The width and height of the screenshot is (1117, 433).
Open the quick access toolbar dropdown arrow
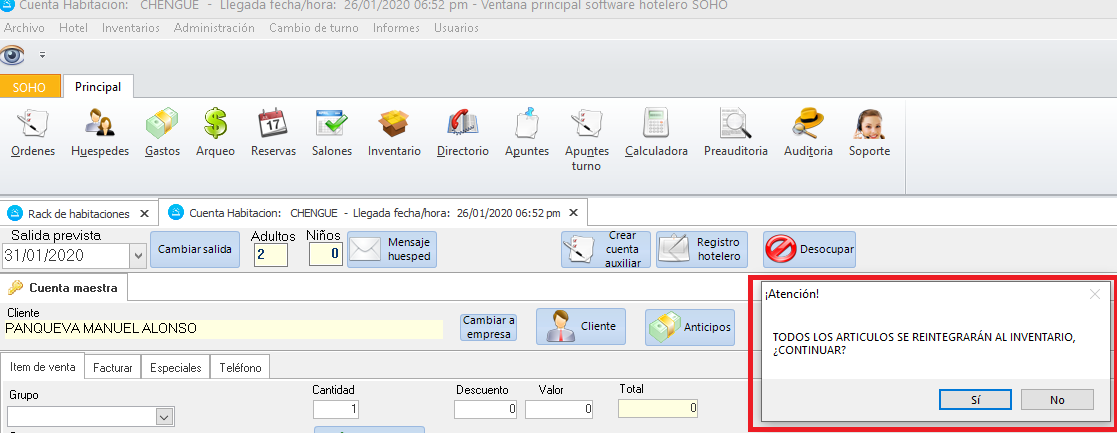pos(42,55)
